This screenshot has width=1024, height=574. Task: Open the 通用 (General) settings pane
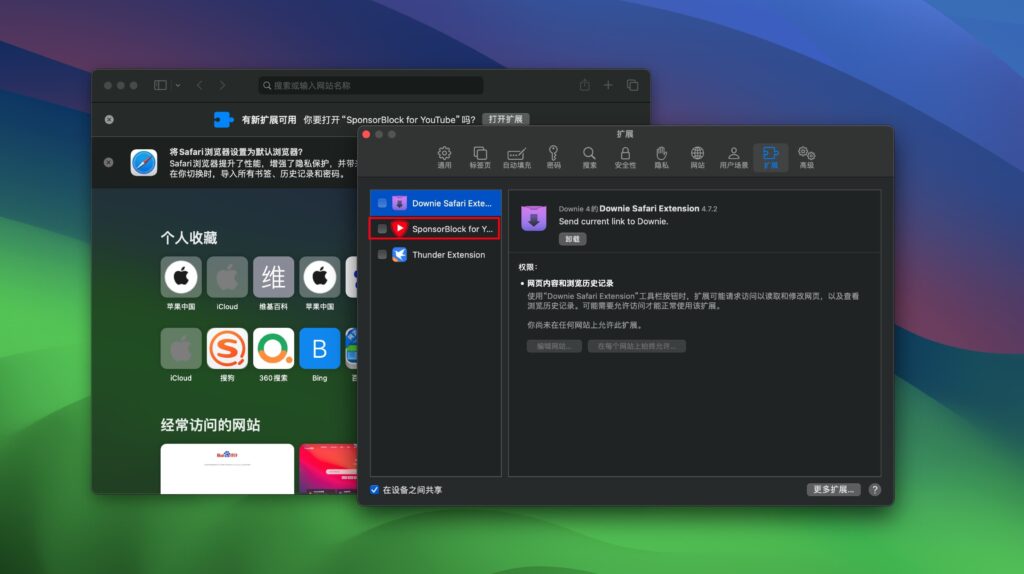click(x=444, y=157)
